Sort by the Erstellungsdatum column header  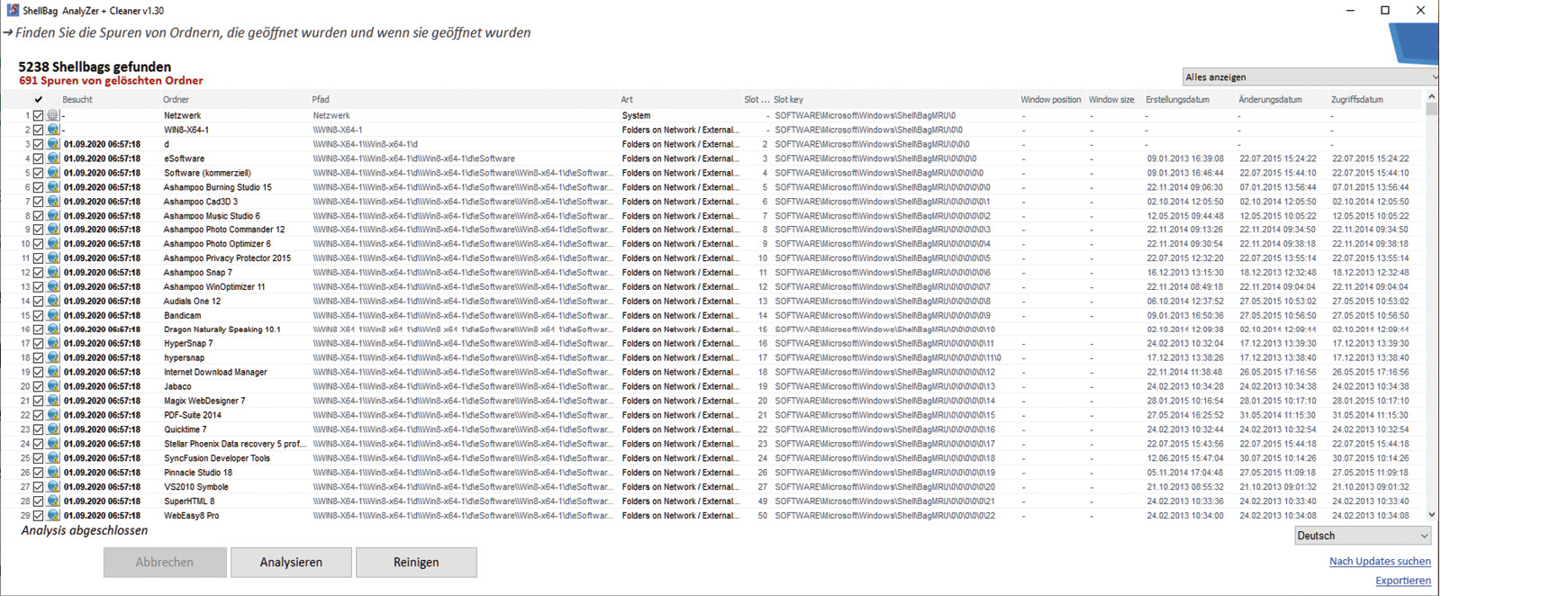coord(1177,100)
